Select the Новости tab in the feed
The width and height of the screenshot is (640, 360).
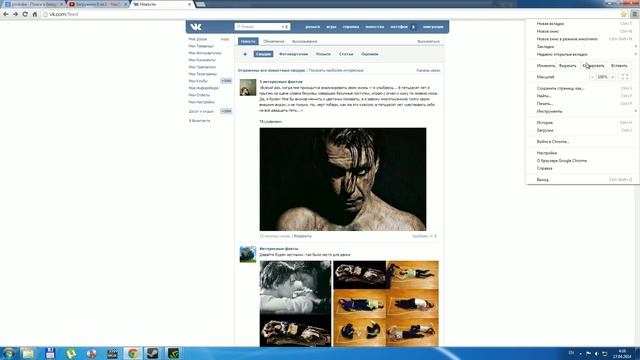[x=248, y=41]
